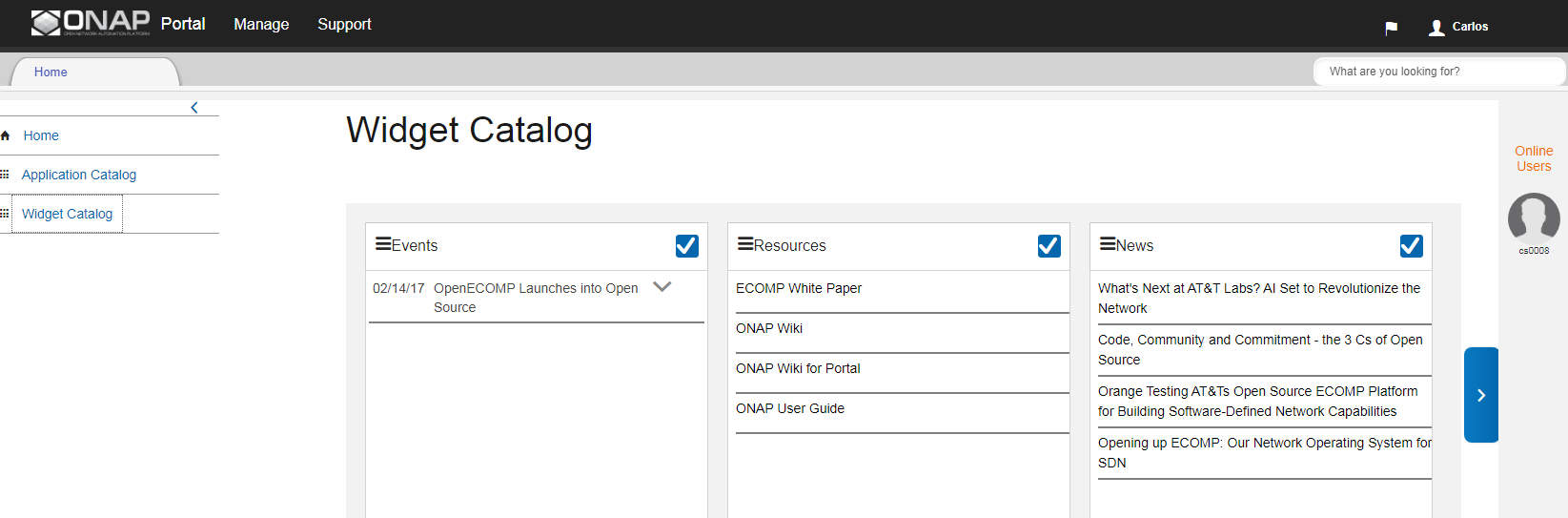Toggle the blue Online Users panel arrow
The width and height of the screenshot is (1568, 518).
1481,395
